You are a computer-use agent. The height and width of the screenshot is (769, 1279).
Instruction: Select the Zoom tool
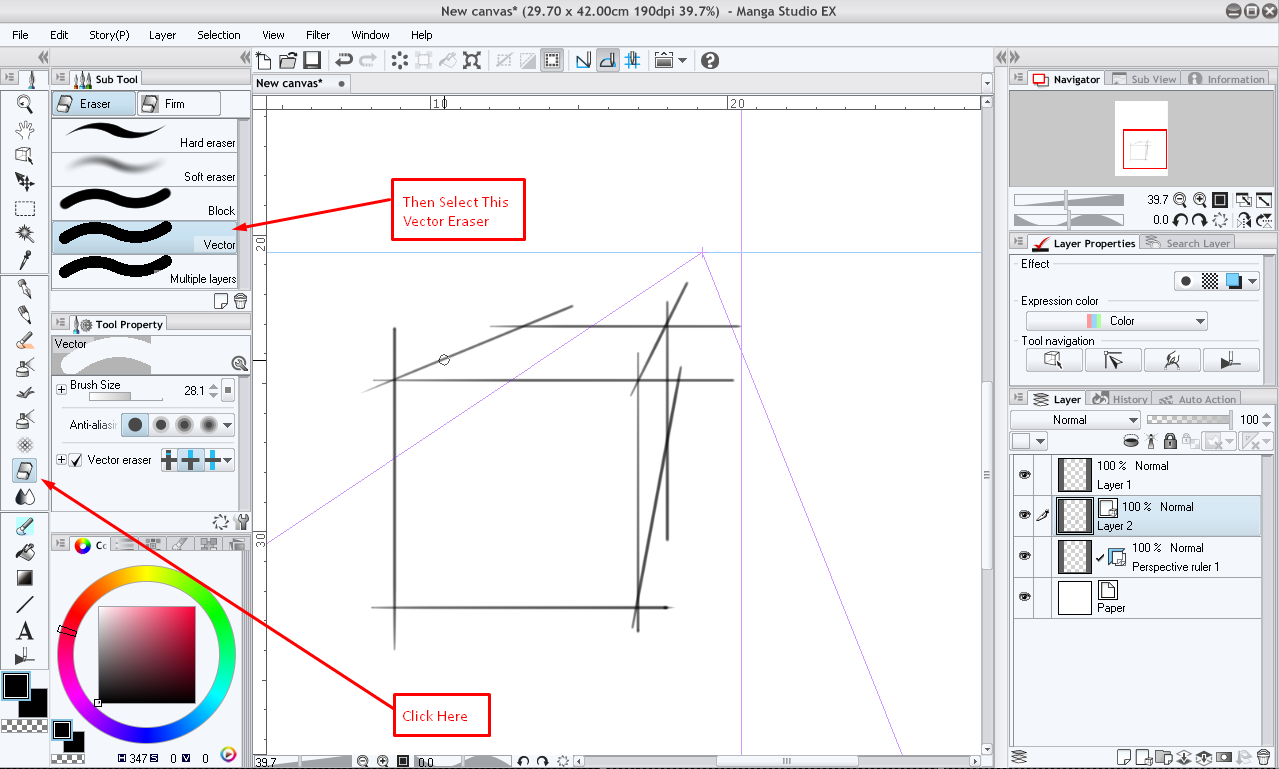24,103
